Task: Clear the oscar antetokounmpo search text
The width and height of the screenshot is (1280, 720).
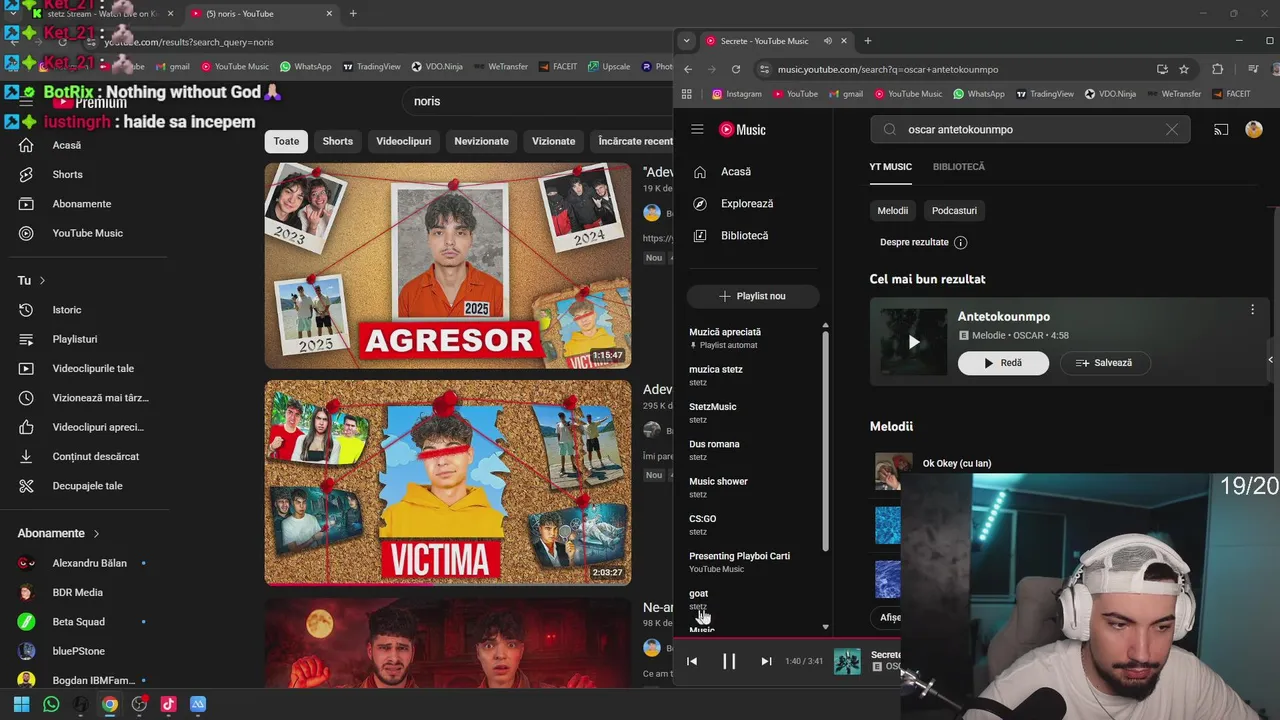Action: pyautogui.click(x=1171, y=129)
